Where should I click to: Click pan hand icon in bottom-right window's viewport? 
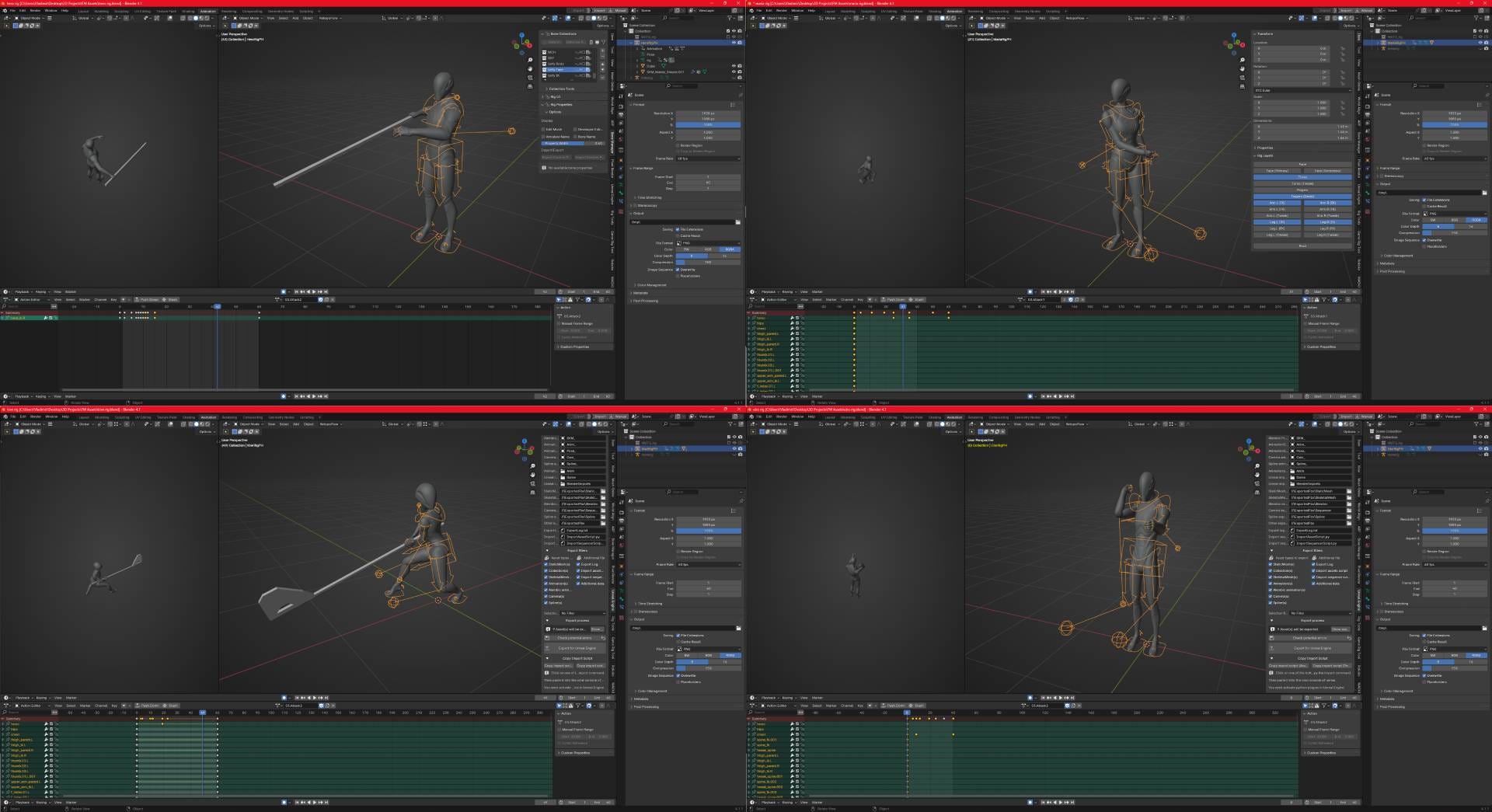[x=1257, y=475]
